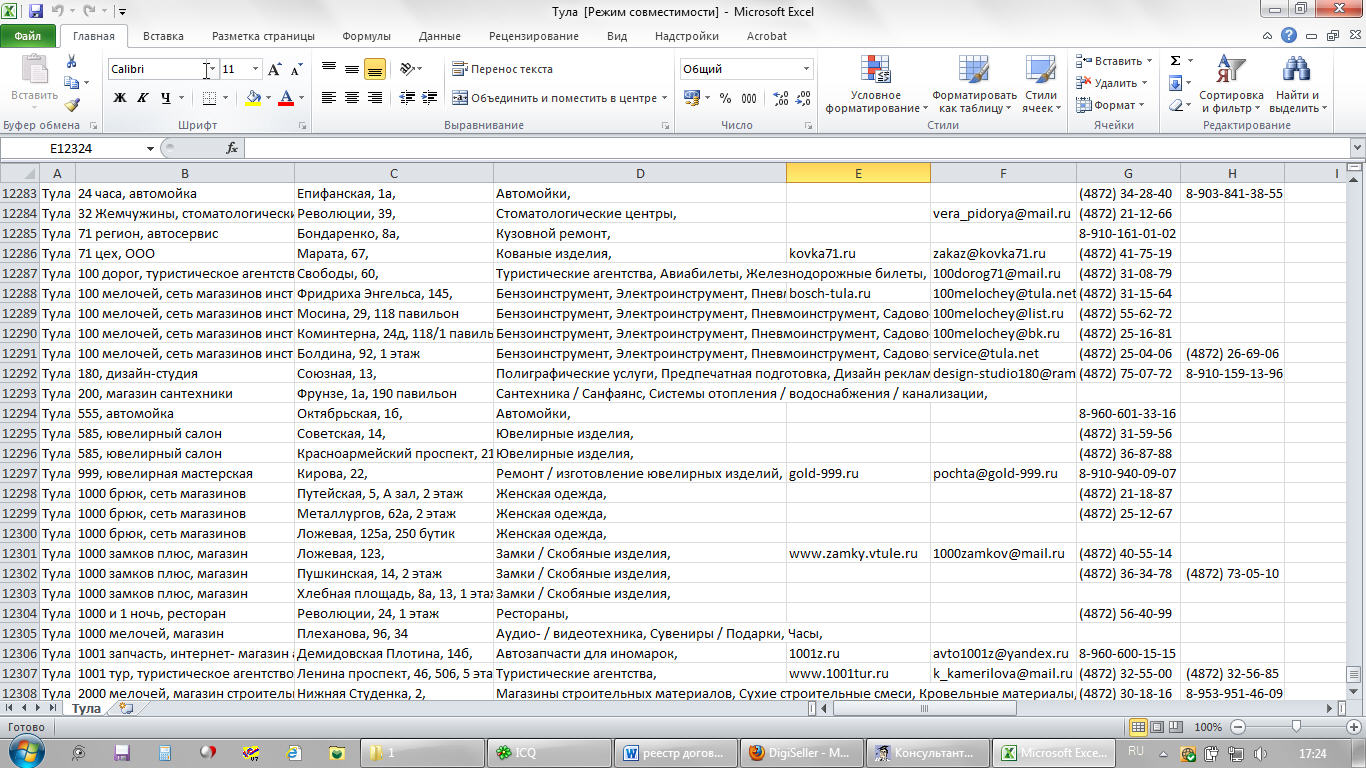Expand the Delete (Удалить) cells dropdown
The image size is (1366, 768).
(x=1144, y=83)
